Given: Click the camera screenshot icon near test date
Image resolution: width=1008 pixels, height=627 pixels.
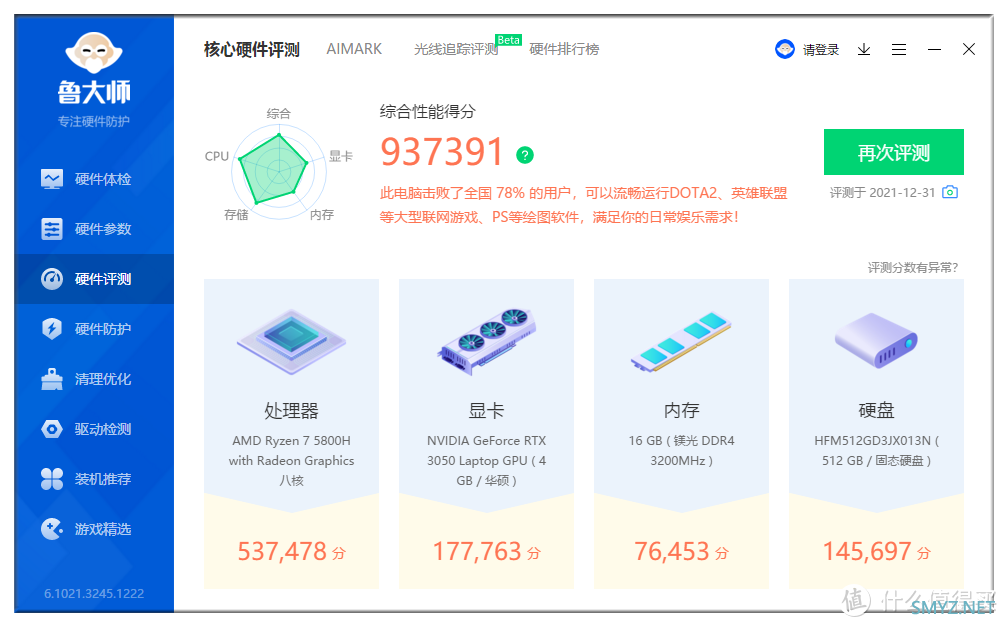Looking at the screenshot, I should pyautogui.click(x=950, y=192).
